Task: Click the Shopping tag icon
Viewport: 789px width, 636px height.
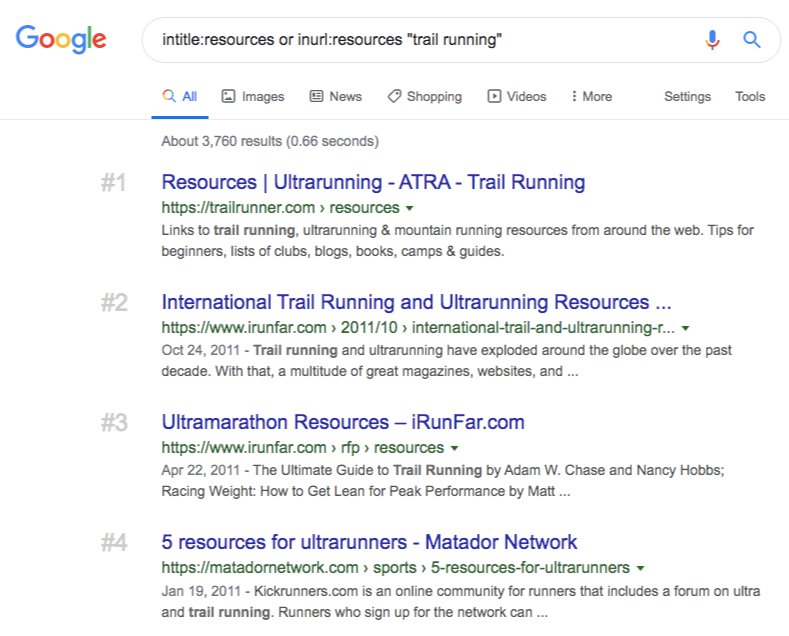Action: coord(394,96)
